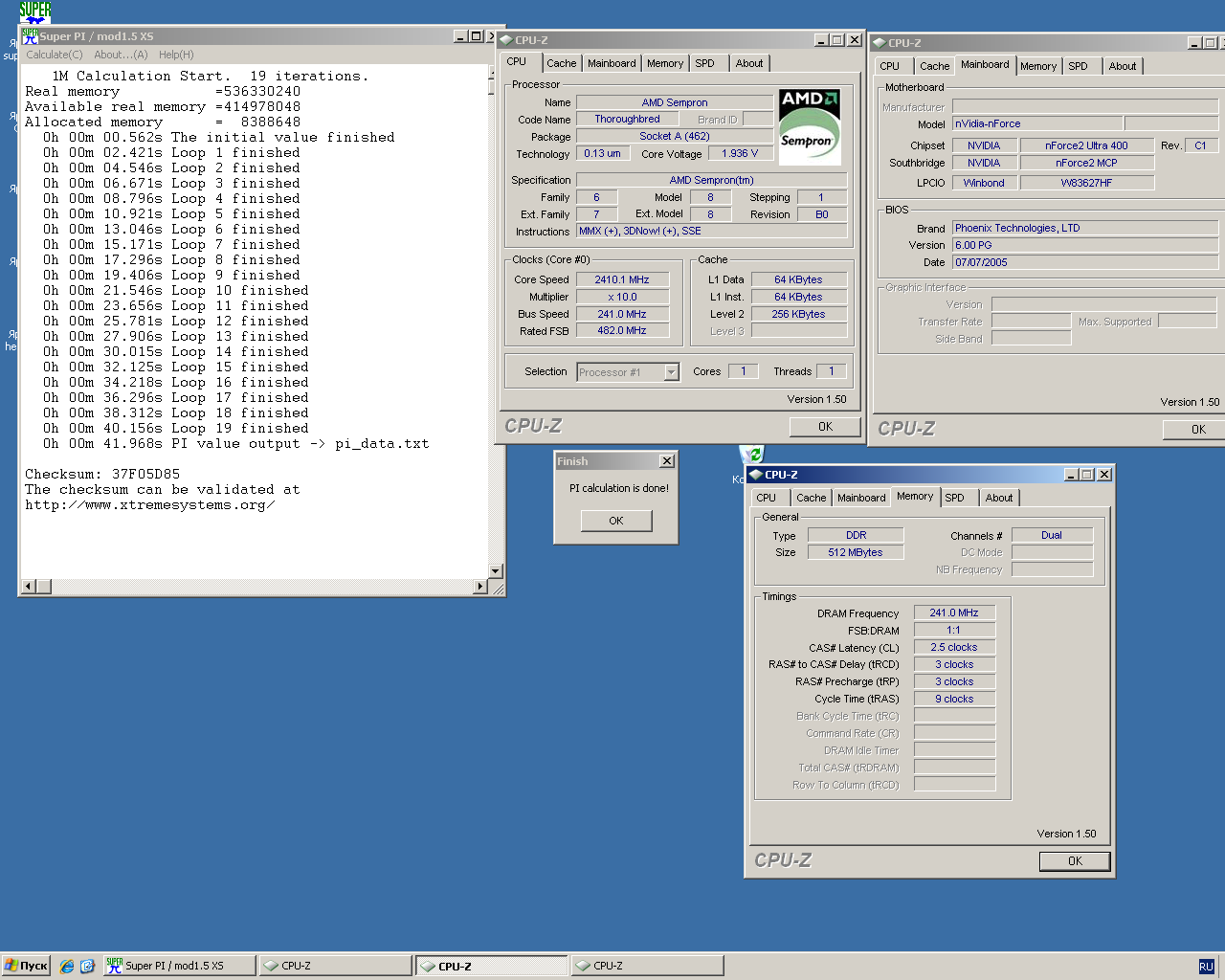This screenshot has height=980, width=1225.
Task: Switch to Cache tab in CPU window
Action: point(562,63)
